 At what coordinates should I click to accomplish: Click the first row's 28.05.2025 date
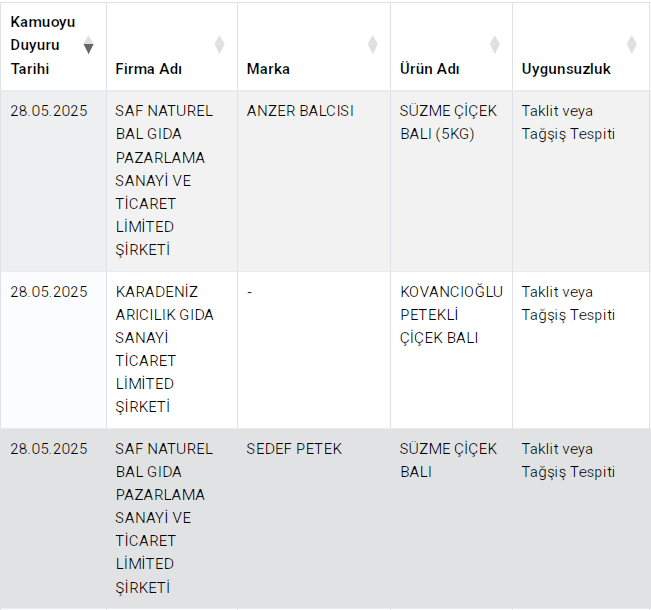tap(49, 111)
